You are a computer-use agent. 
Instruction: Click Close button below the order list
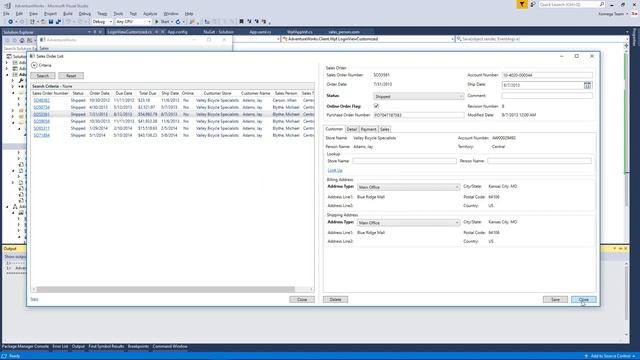coord(302,300)
